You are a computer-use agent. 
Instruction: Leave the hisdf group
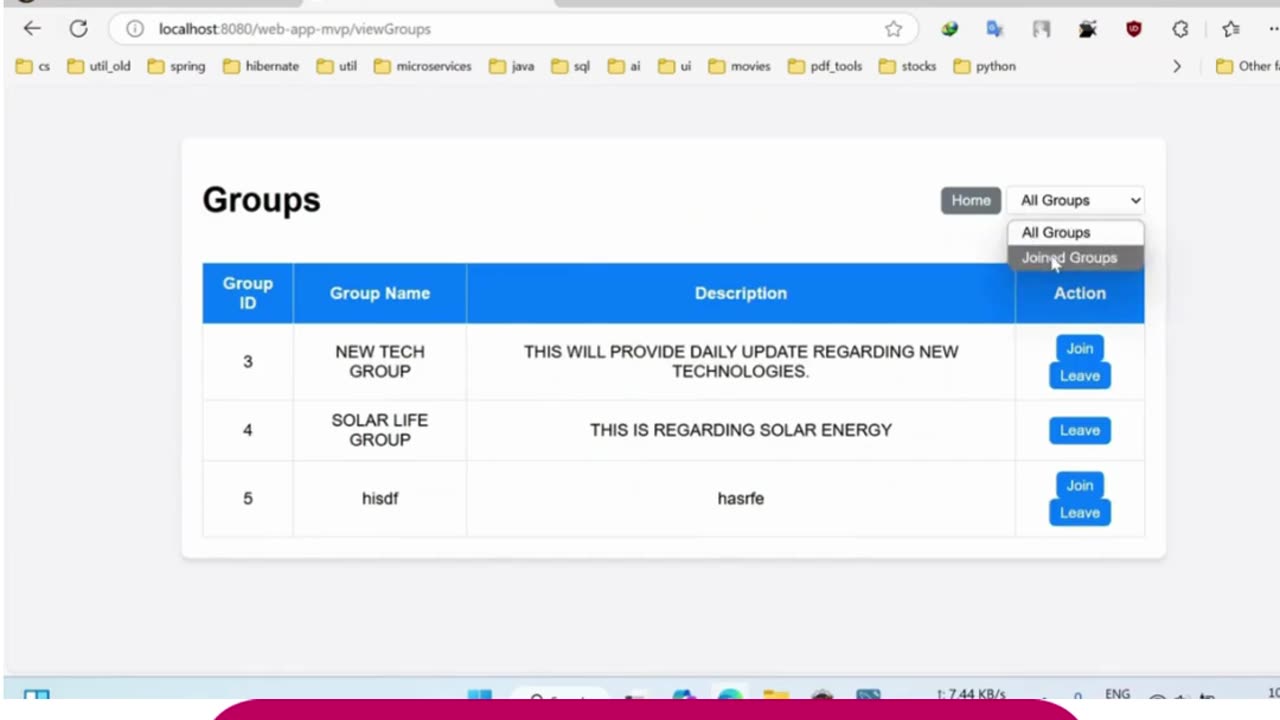1079,512
